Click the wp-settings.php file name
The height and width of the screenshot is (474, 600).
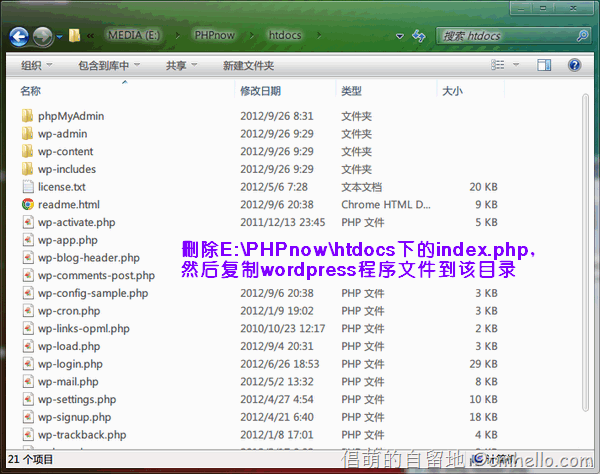click(x=77, y=399)
